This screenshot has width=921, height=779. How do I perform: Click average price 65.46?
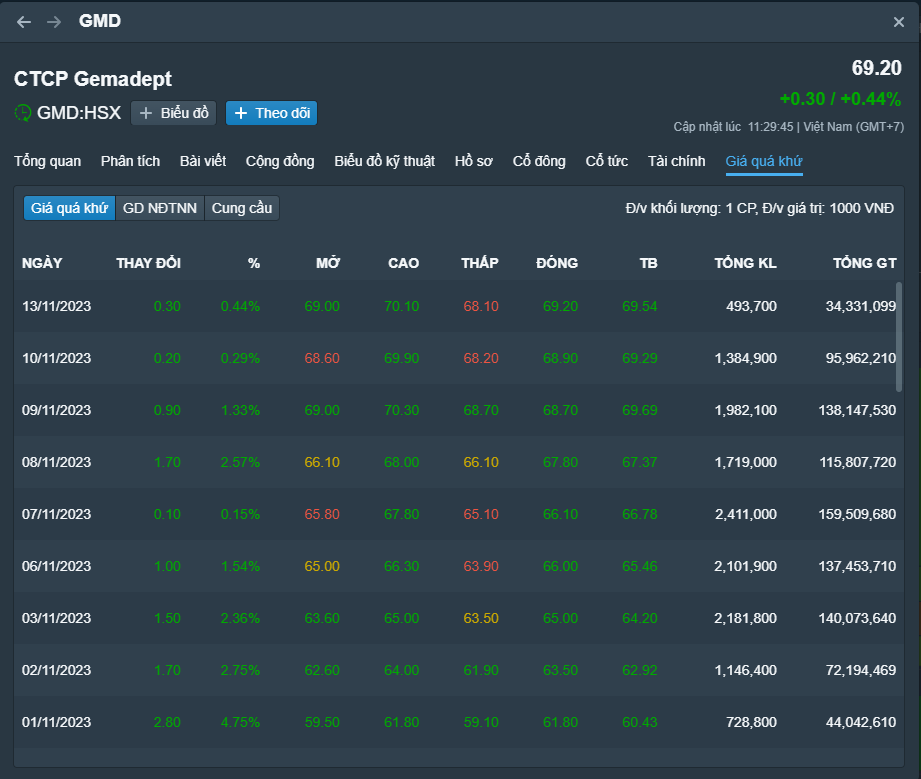(640, 566)
